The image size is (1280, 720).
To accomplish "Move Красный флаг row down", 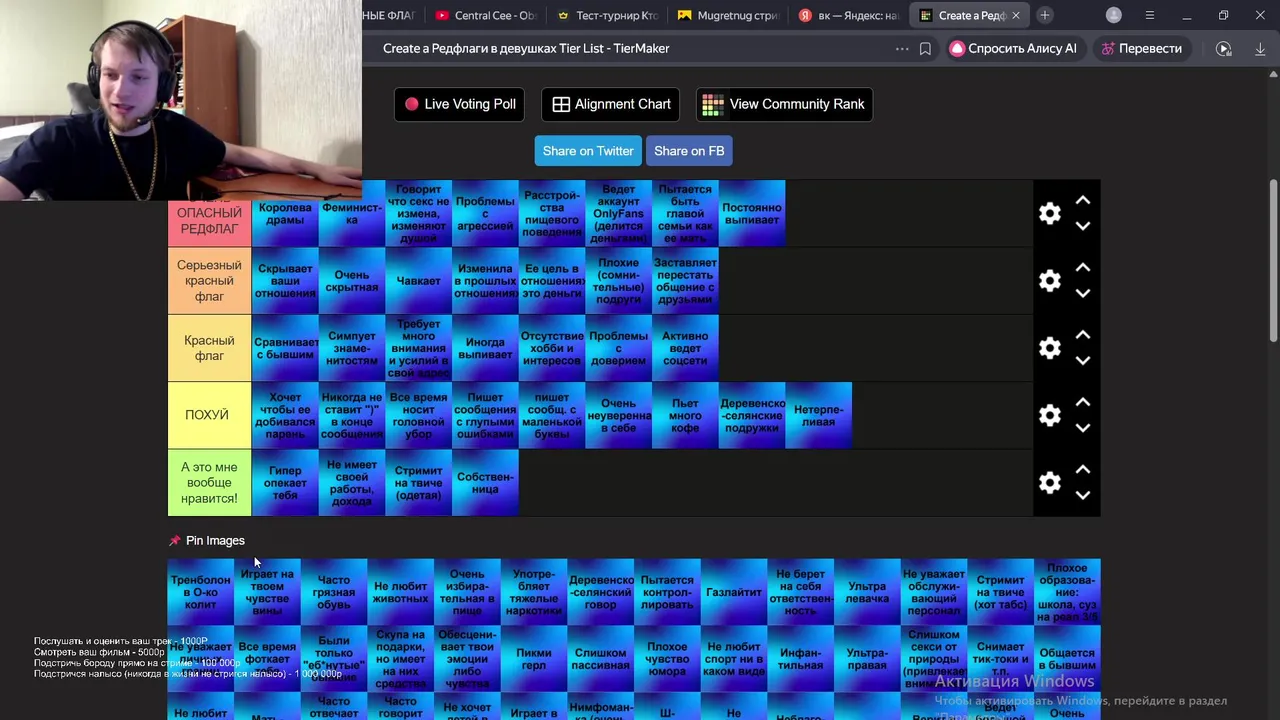I will (x=1083, y=360).
